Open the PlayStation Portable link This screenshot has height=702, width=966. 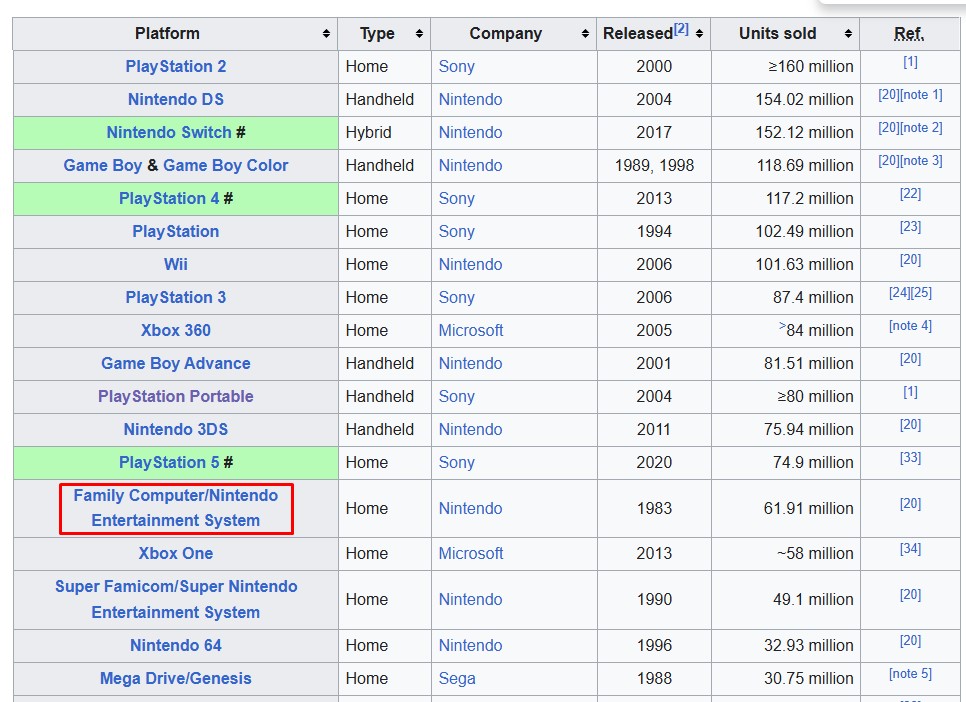(176, 396)
